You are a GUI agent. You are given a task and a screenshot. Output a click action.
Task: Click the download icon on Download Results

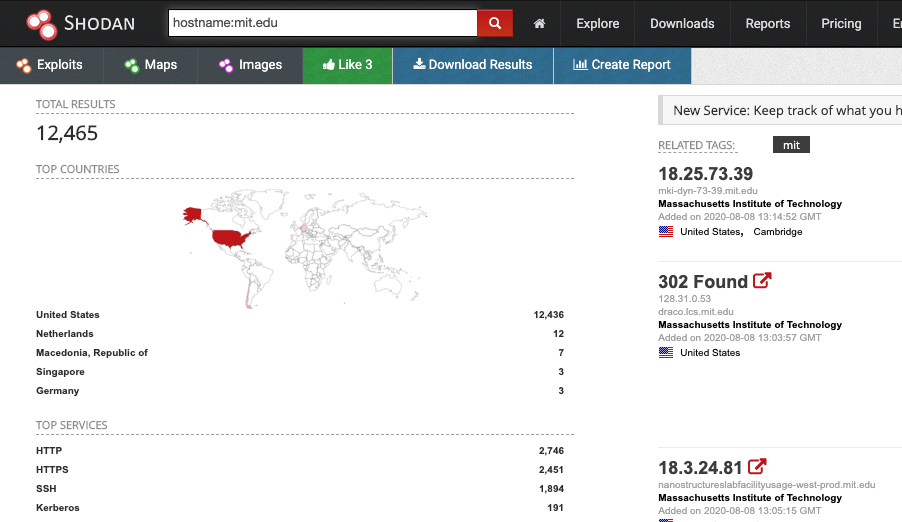click(x=419, y=64)
